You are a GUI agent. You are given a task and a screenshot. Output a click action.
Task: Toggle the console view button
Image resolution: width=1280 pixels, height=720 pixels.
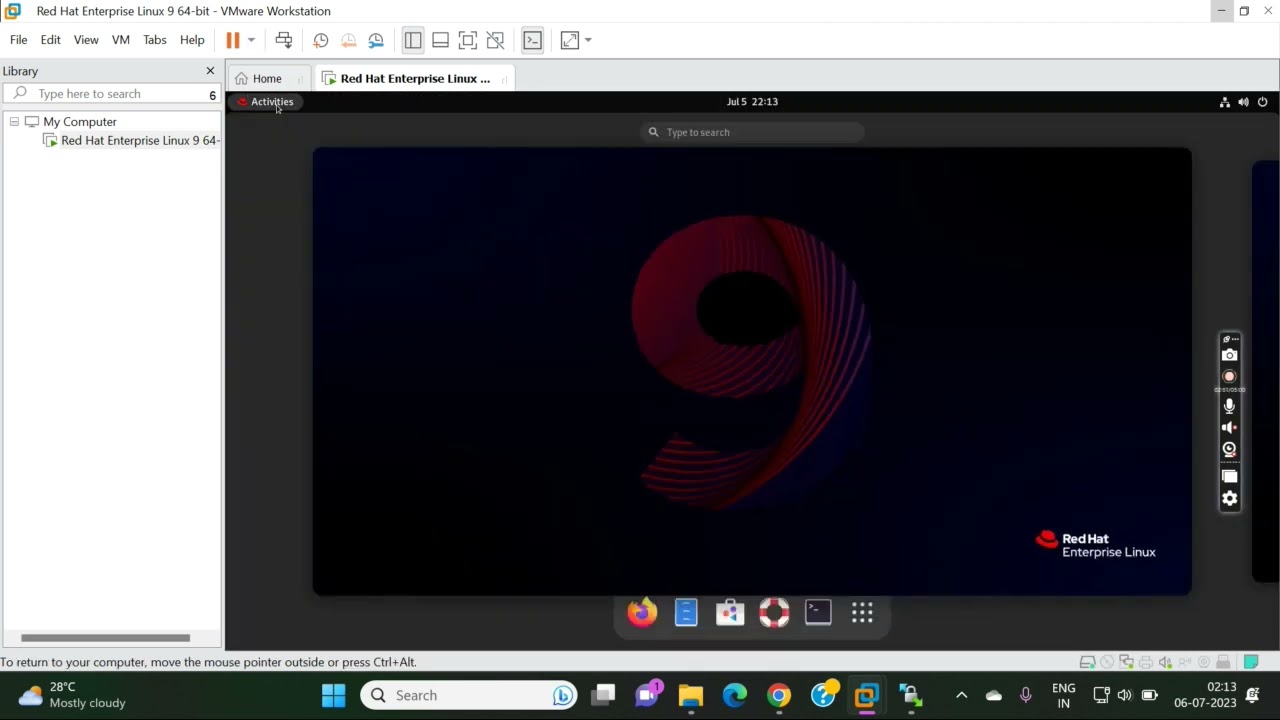[x=532, y=40]
